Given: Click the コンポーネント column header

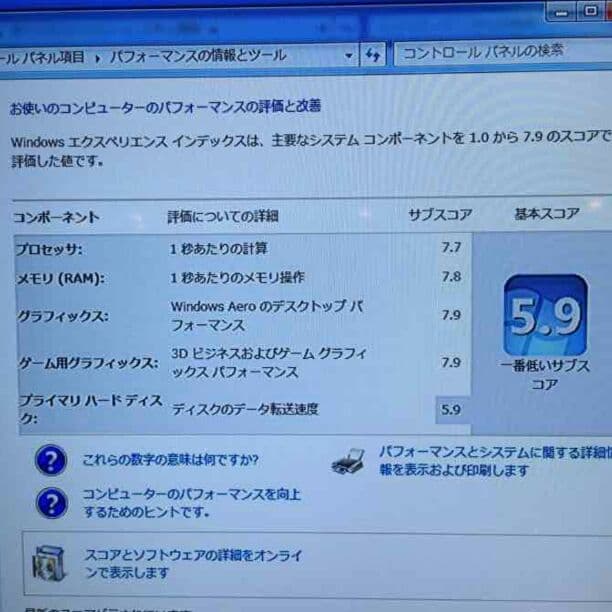Looking at the screenshot, I should 56,217.
